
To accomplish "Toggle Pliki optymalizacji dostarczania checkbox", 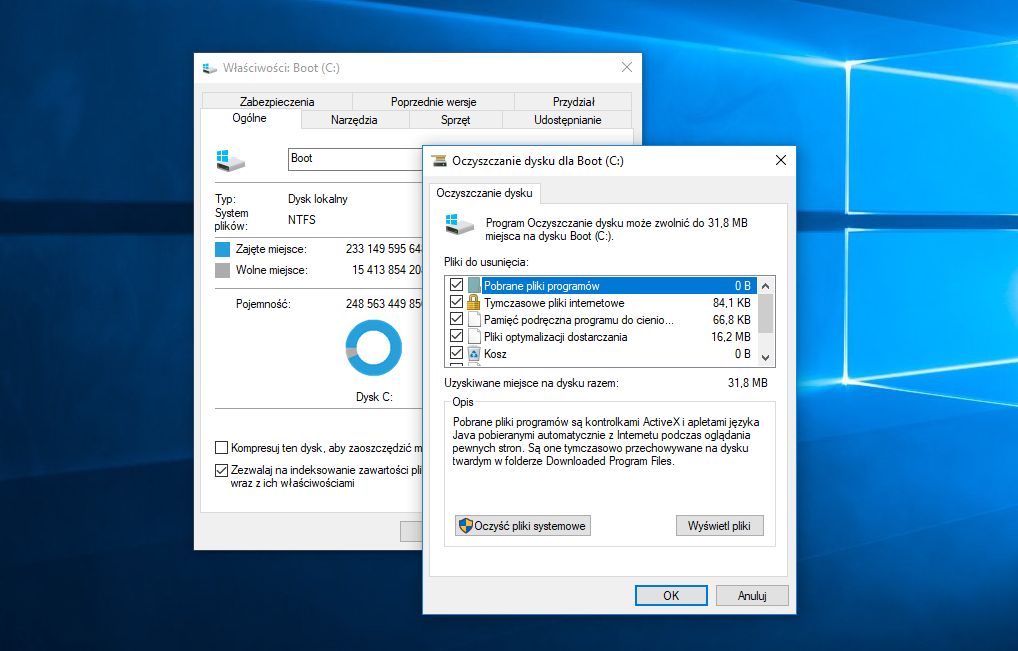I will [x=456, y=336].
